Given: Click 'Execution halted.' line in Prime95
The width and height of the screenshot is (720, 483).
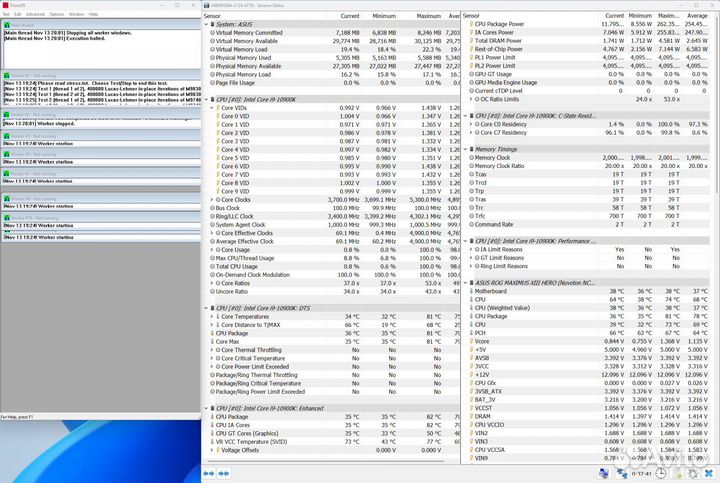Looking at the screenshot, I should (x=54, y=39).
